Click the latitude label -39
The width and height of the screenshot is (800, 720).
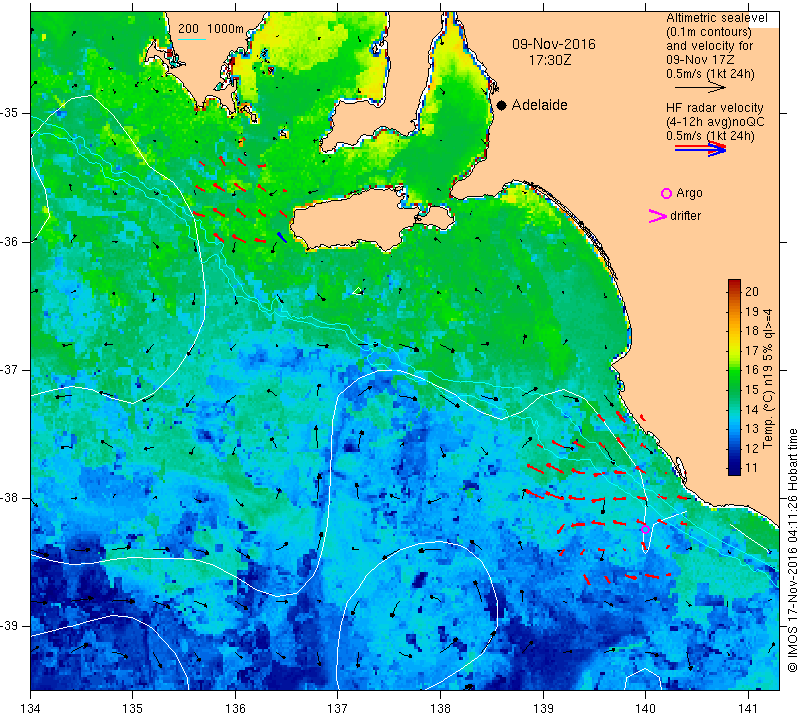[x=9, y=626]
